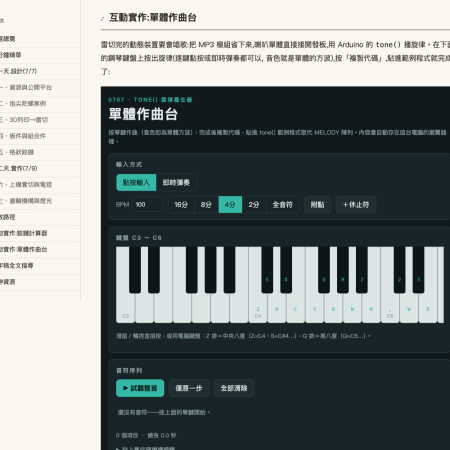Switch input mode to 點按輸入
The image size is (450, 450).
136,182
